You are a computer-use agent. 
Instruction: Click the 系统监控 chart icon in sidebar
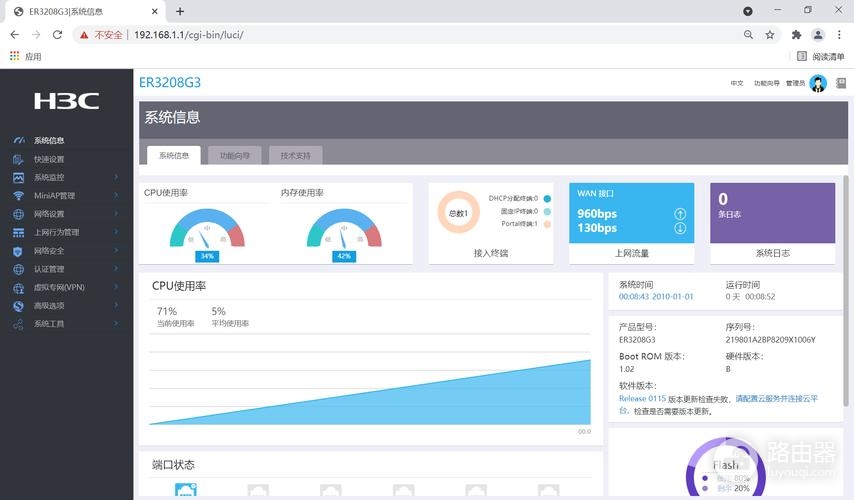coord(18,177)
